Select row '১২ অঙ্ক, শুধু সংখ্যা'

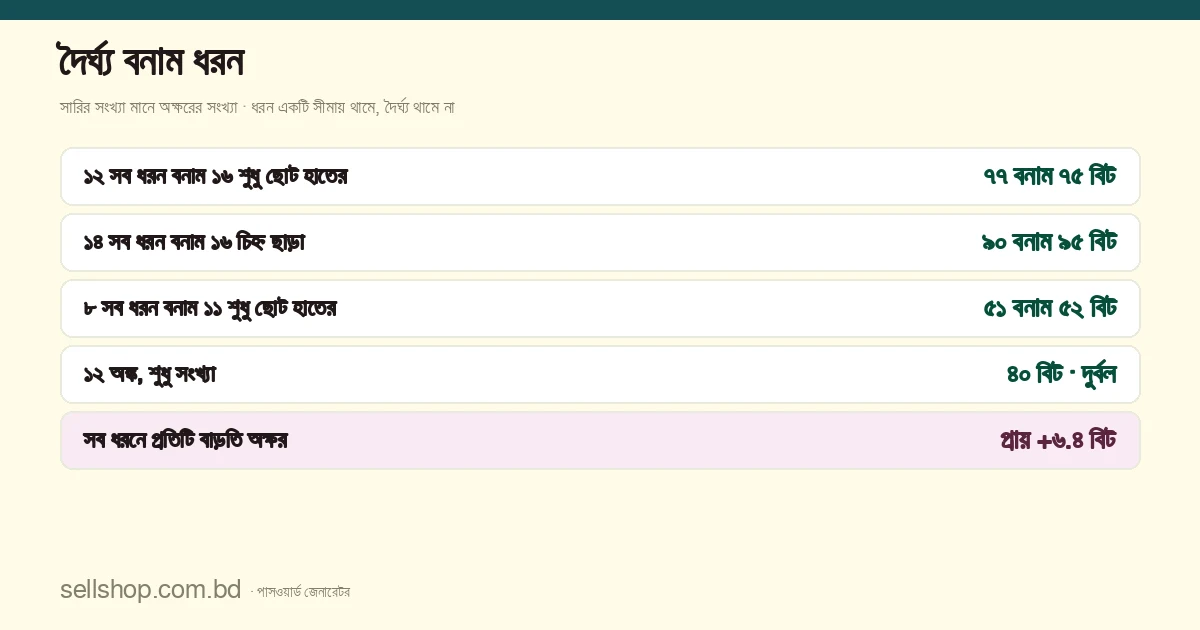click(x=600, y=375)
